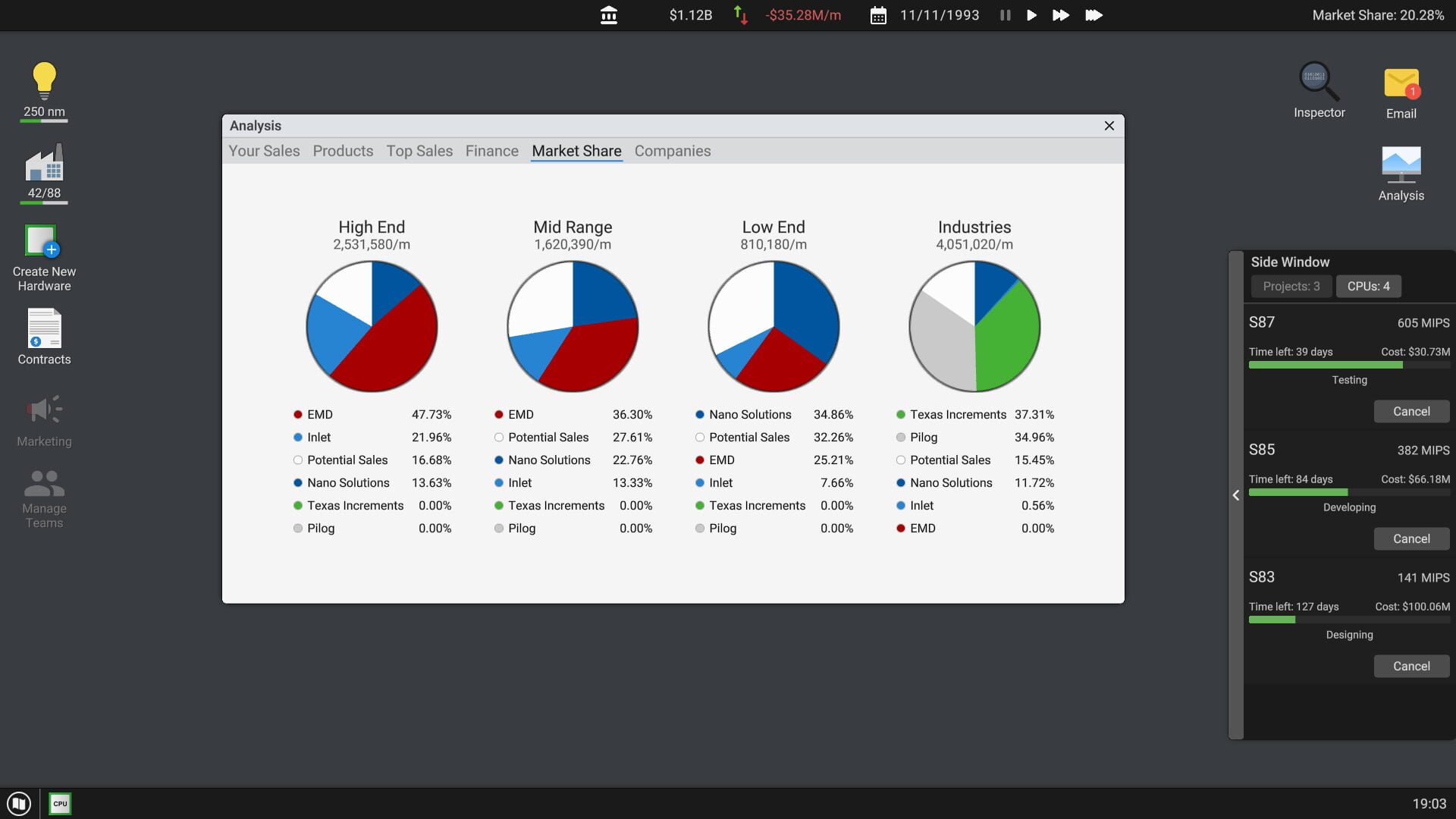Screen dimensions: 1456x819
Task: Cancel the S83 project
Action: (1410, 666)
